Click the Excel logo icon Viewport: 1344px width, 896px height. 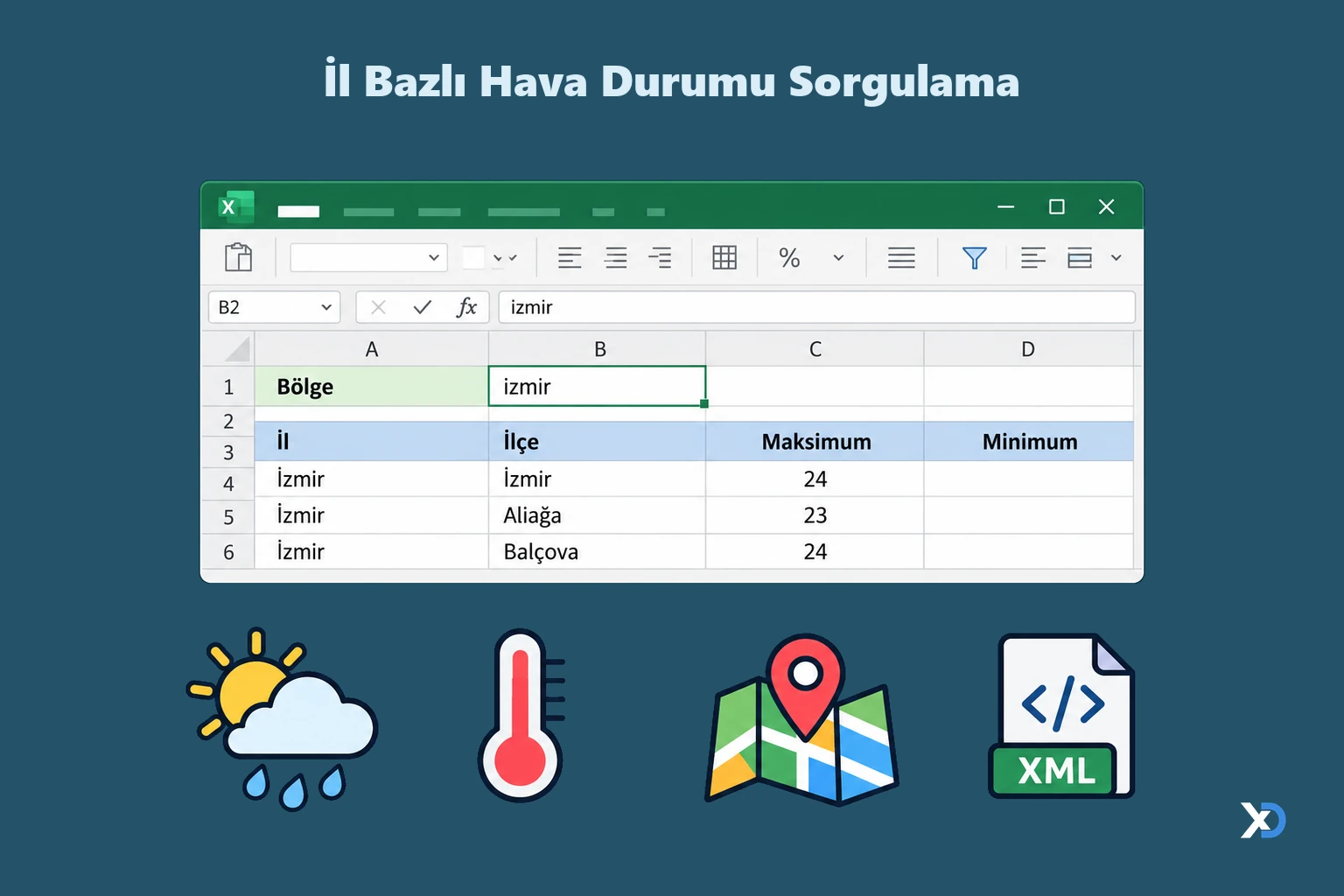[234, 207]
